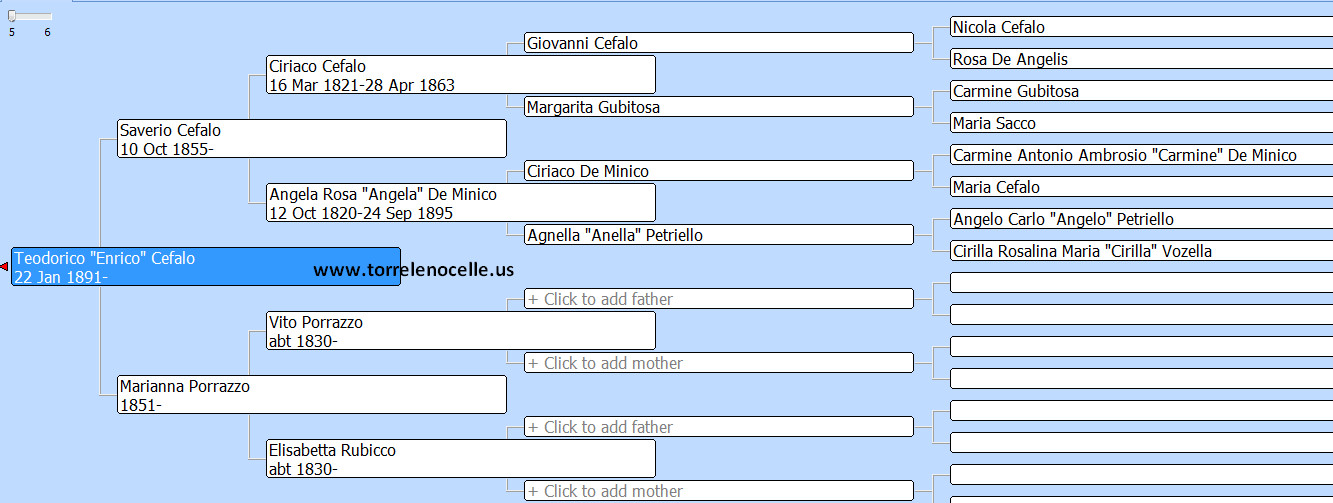The image size is (1333, 503).
Task: Pick Margarita Gubitosa in the tree
Action: [x=718, y=107]
